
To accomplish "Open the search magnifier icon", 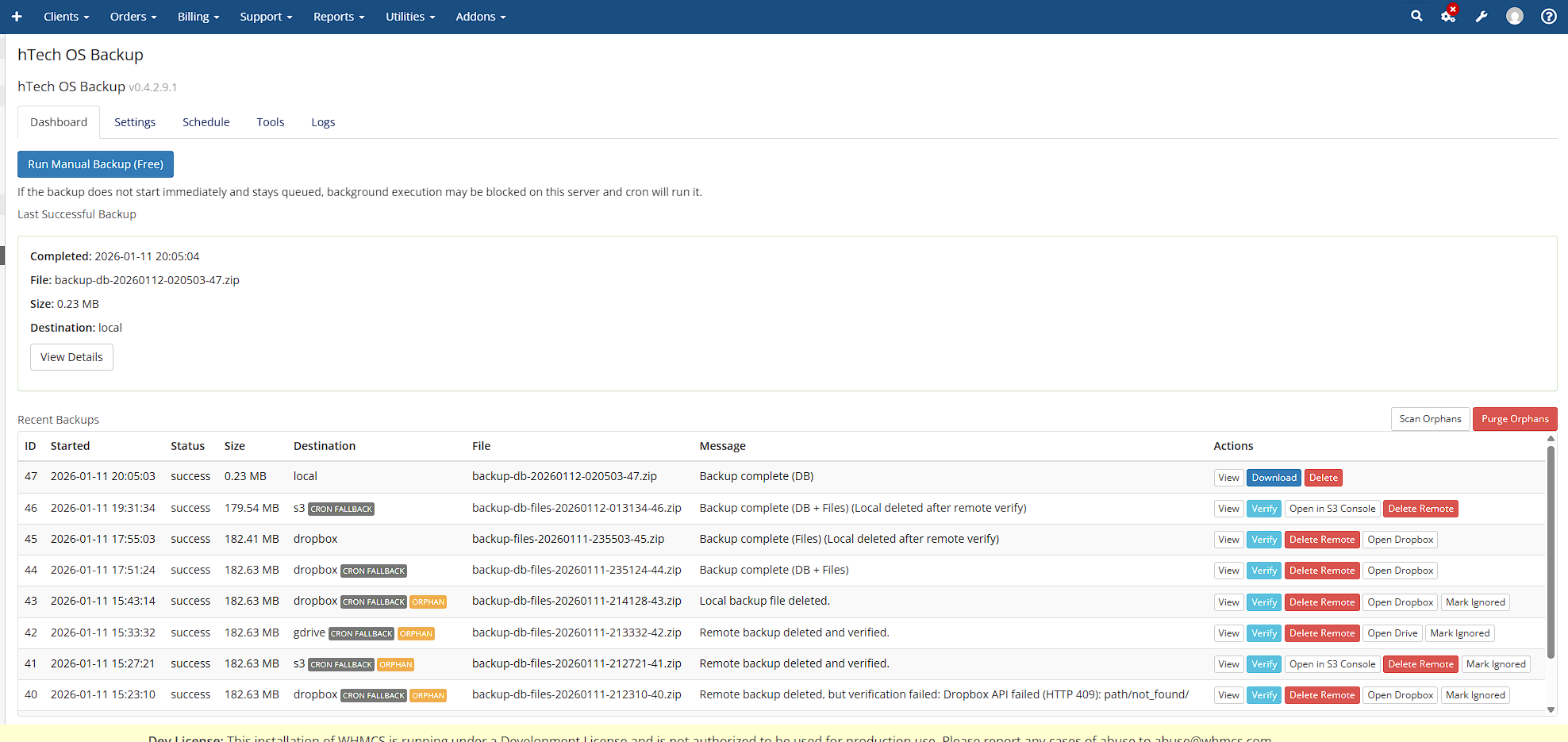I will pos(1416,17).
